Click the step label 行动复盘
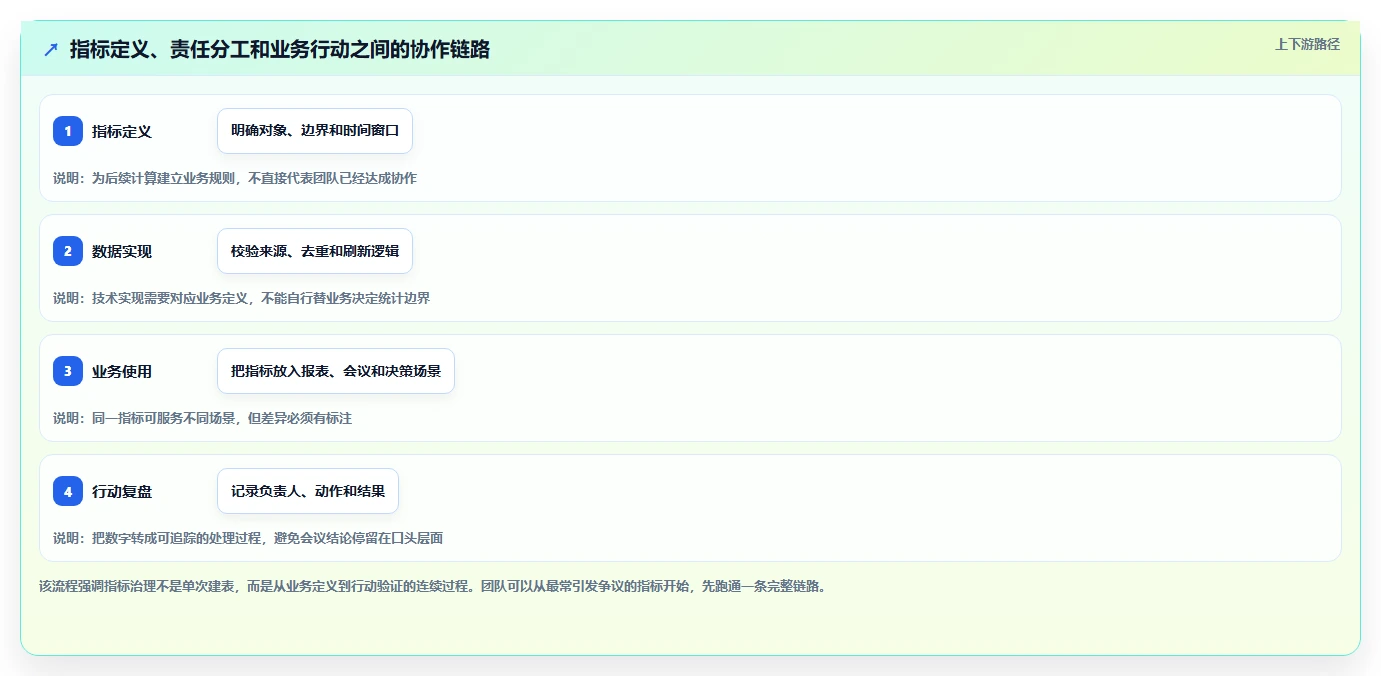The width and height of the screenshot is (1381, 676). tap(122, 491)
